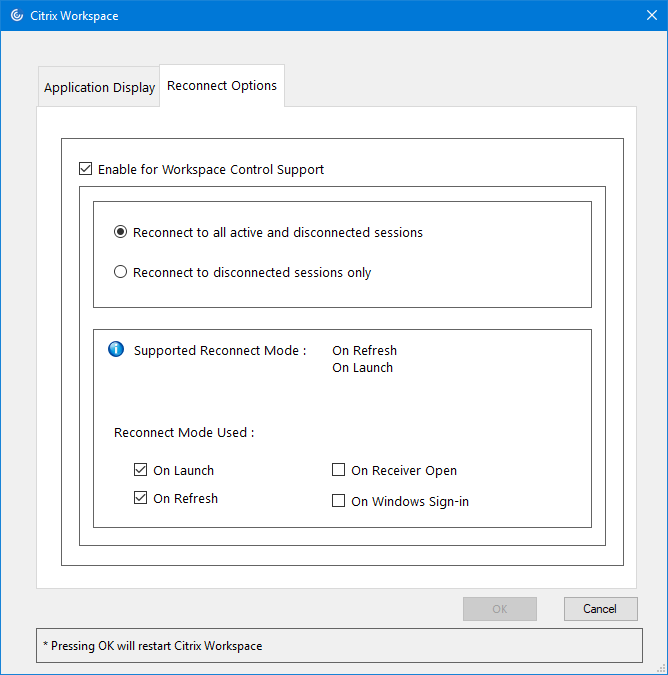Click the On Launch supported mode text
The width and height of the screenshot is (668, 675).
click(x=362, y=368)
